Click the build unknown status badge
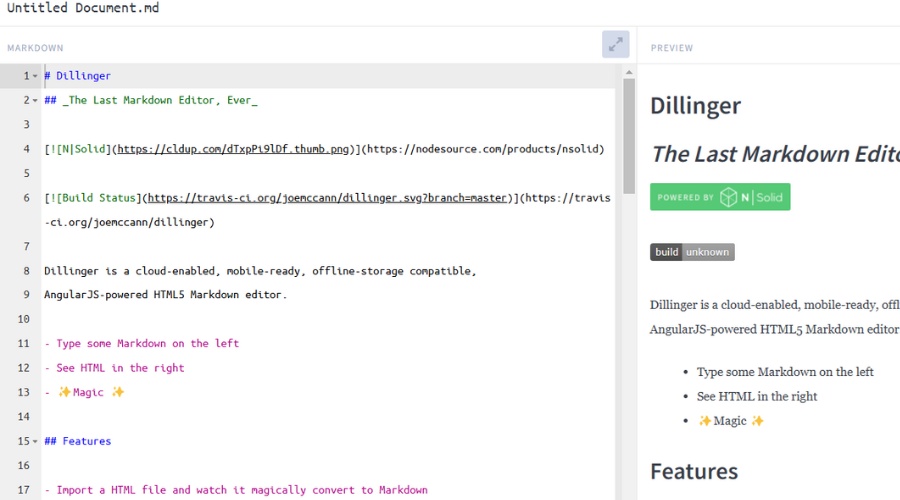This screenshot has width=900, height=500. point(692,252)
